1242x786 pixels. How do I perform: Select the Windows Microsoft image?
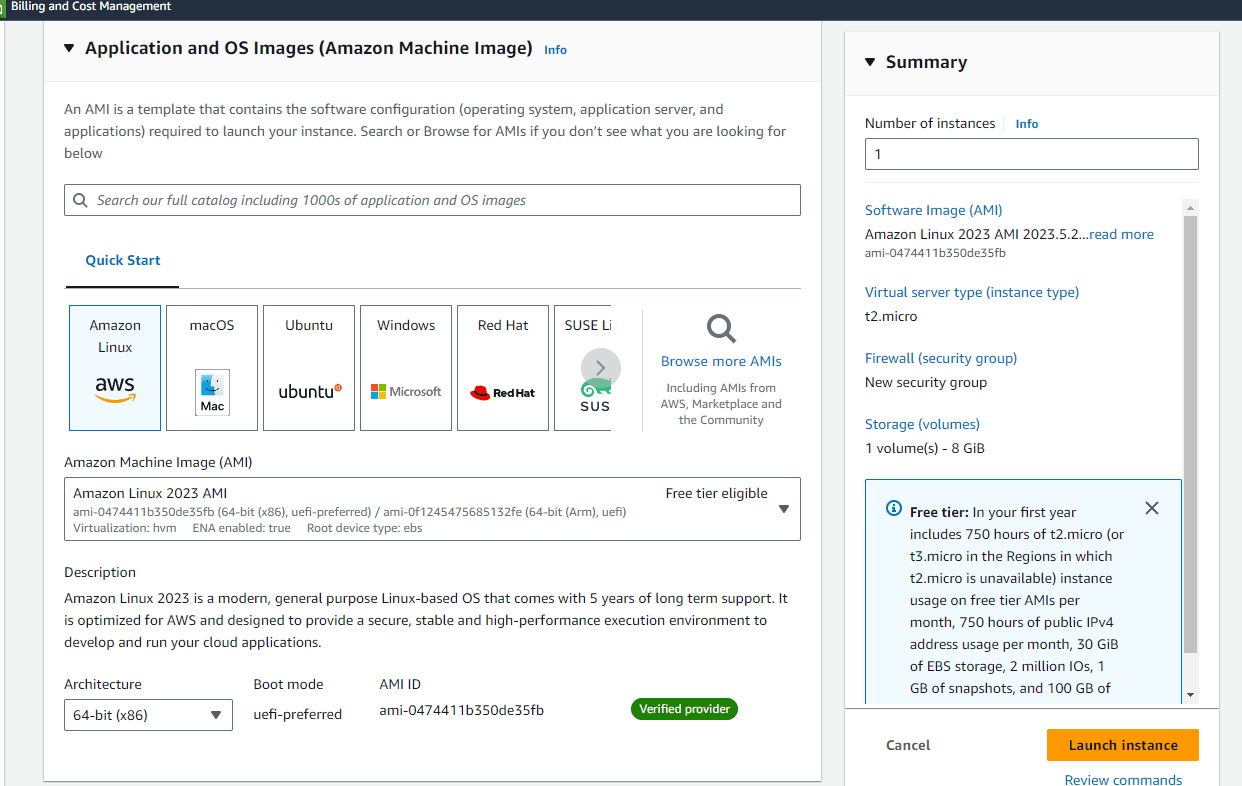pos(405,367)
